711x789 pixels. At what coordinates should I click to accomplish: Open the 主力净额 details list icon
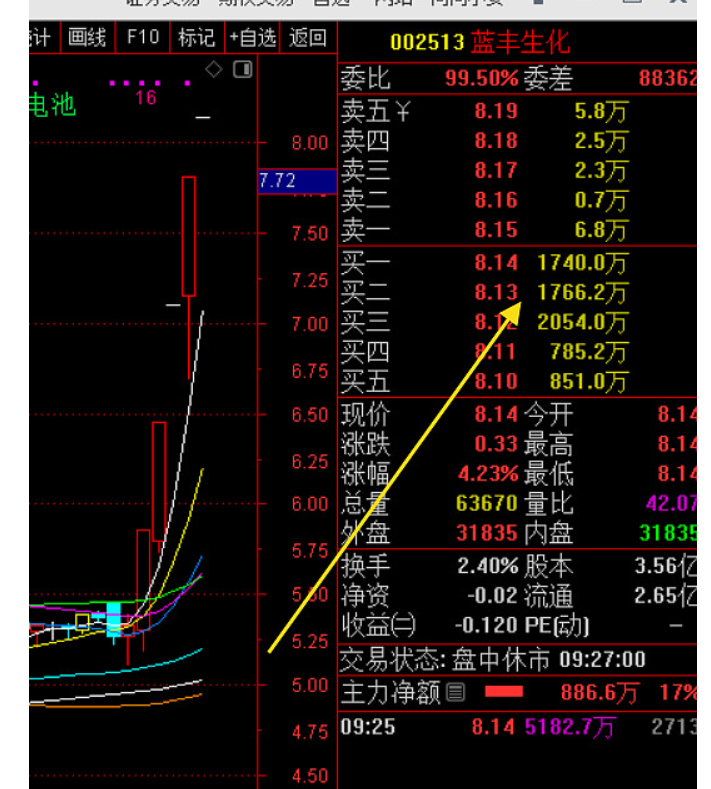456,692
